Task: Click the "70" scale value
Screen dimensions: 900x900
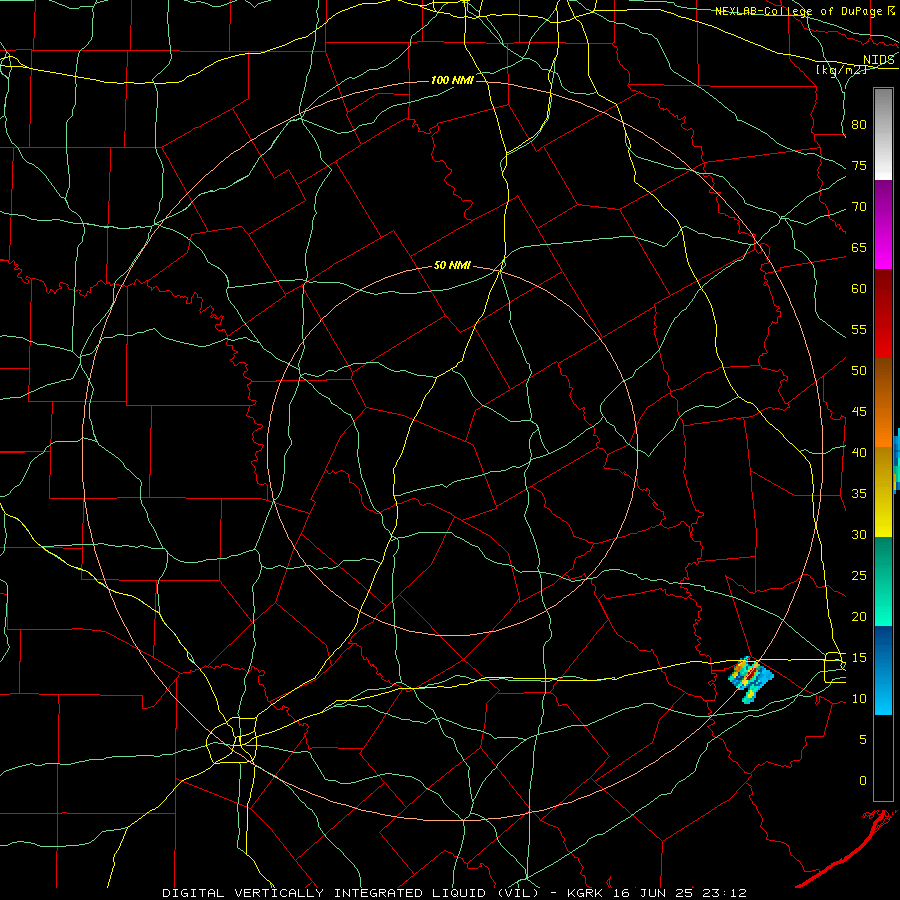Action: click(859, 207)
